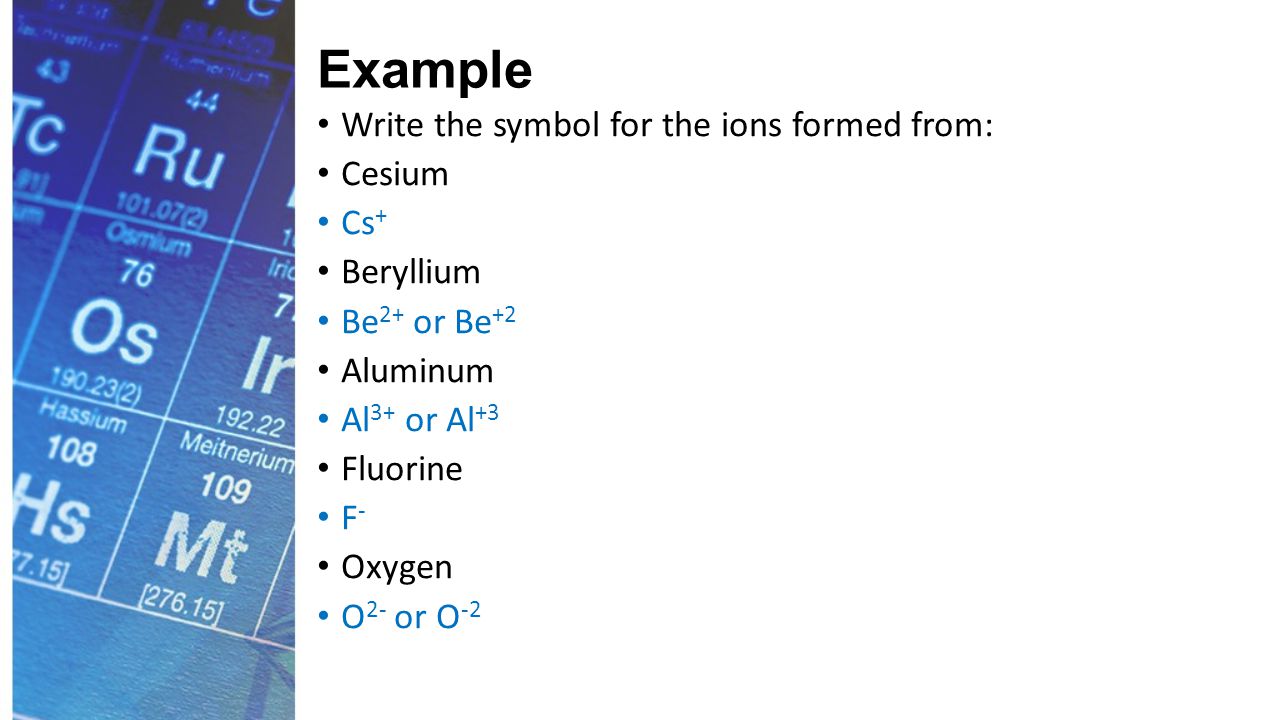Select the Beryllium bullet text

411,272
